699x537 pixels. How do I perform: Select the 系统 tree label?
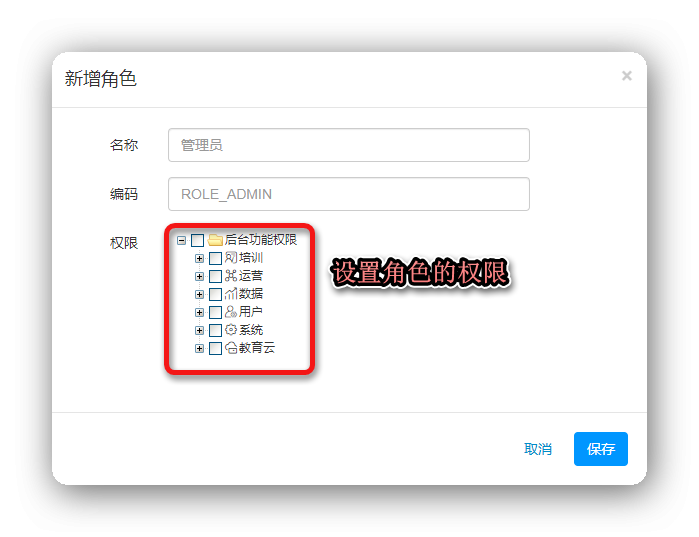click(x=251, y=330)
